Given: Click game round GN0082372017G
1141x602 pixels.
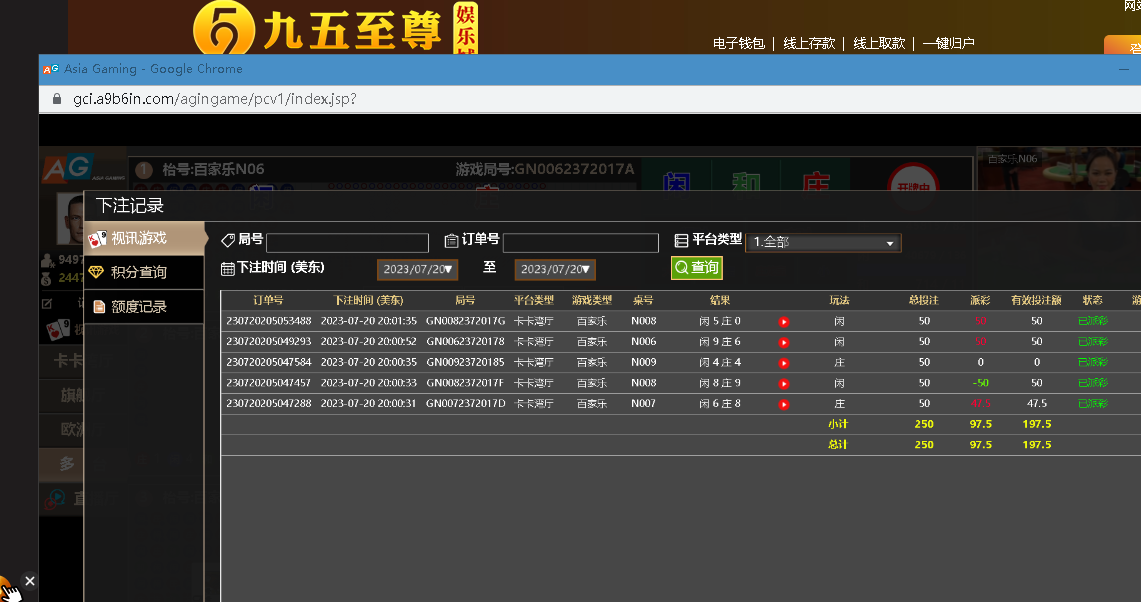Looking at the screenshot, I should point(465,321).
